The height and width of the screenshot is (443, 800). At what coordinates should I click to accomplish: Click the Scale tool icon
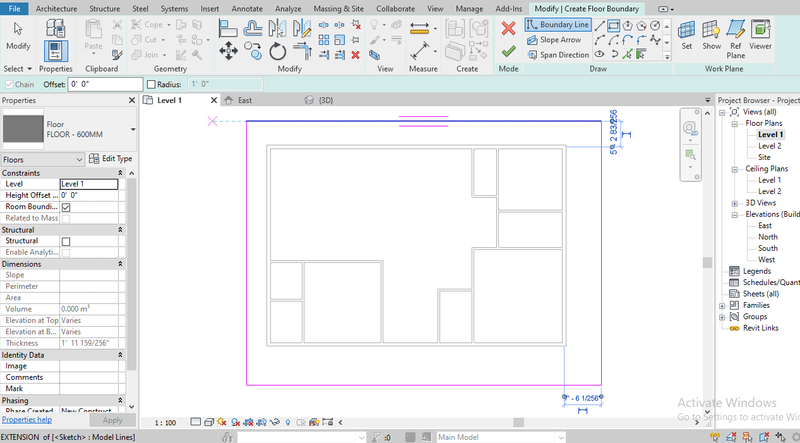click(340, 39)
